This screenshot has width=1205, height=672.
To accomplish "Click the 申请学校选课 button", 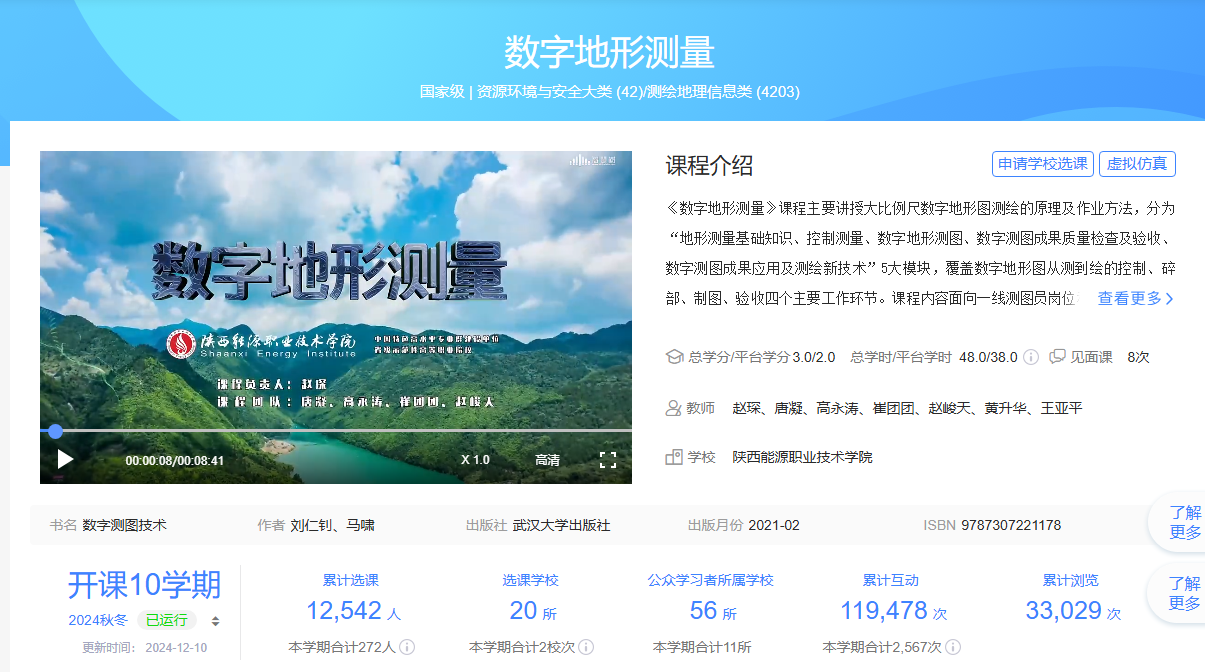I will [x=1042, y=164].
